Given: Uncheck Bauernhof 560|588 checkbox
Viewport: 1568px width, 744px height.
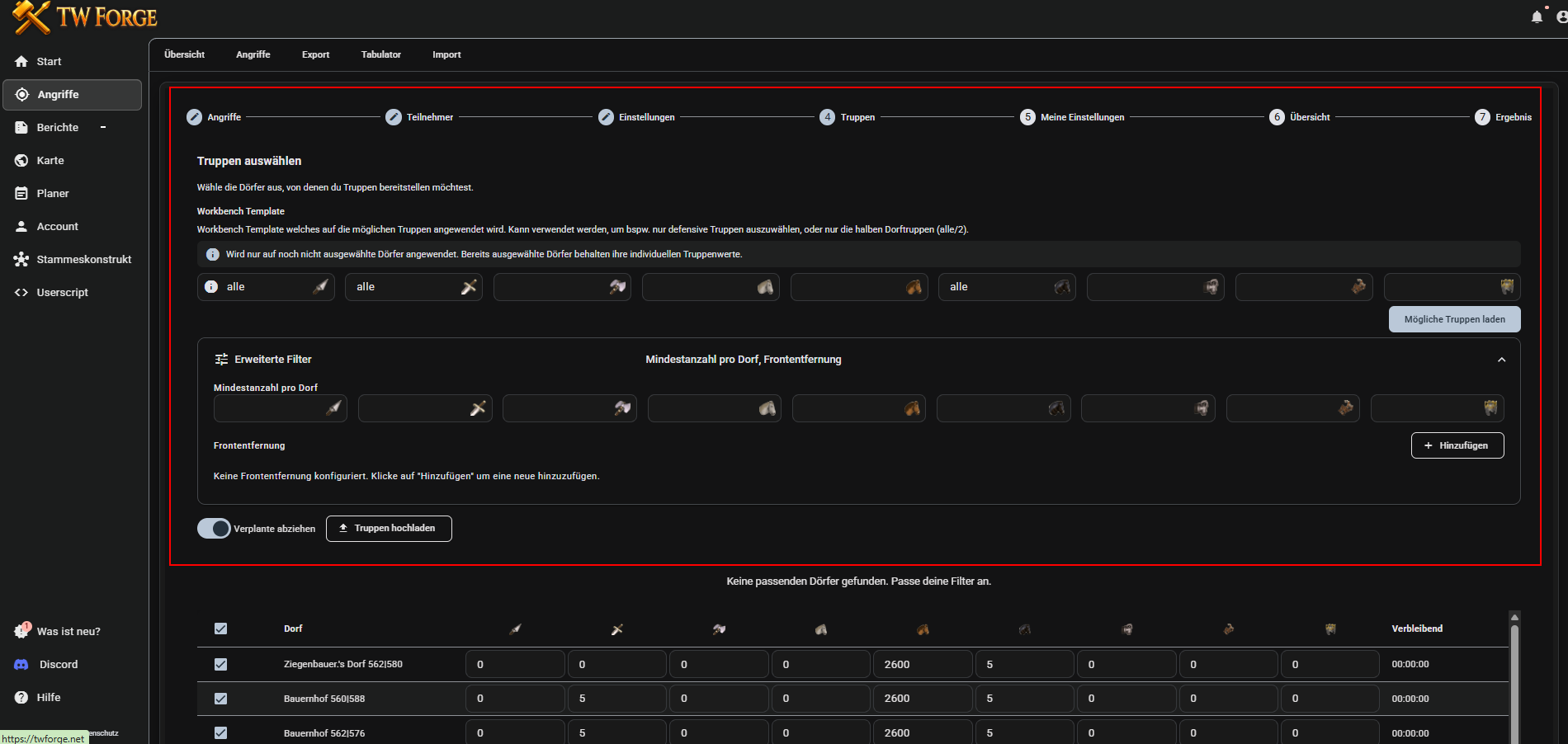Looking at the screenshot, I should point(220,699).
